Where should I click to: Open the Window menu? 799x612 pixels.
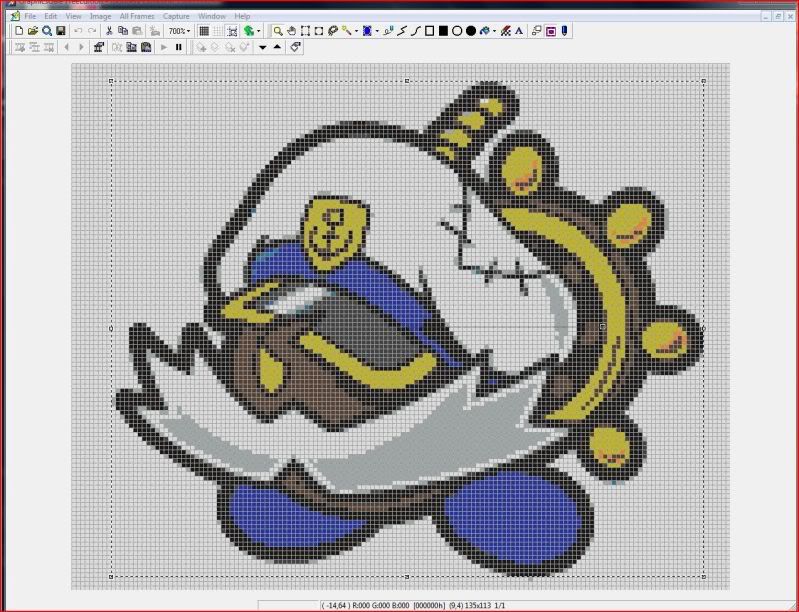(212, 16)
